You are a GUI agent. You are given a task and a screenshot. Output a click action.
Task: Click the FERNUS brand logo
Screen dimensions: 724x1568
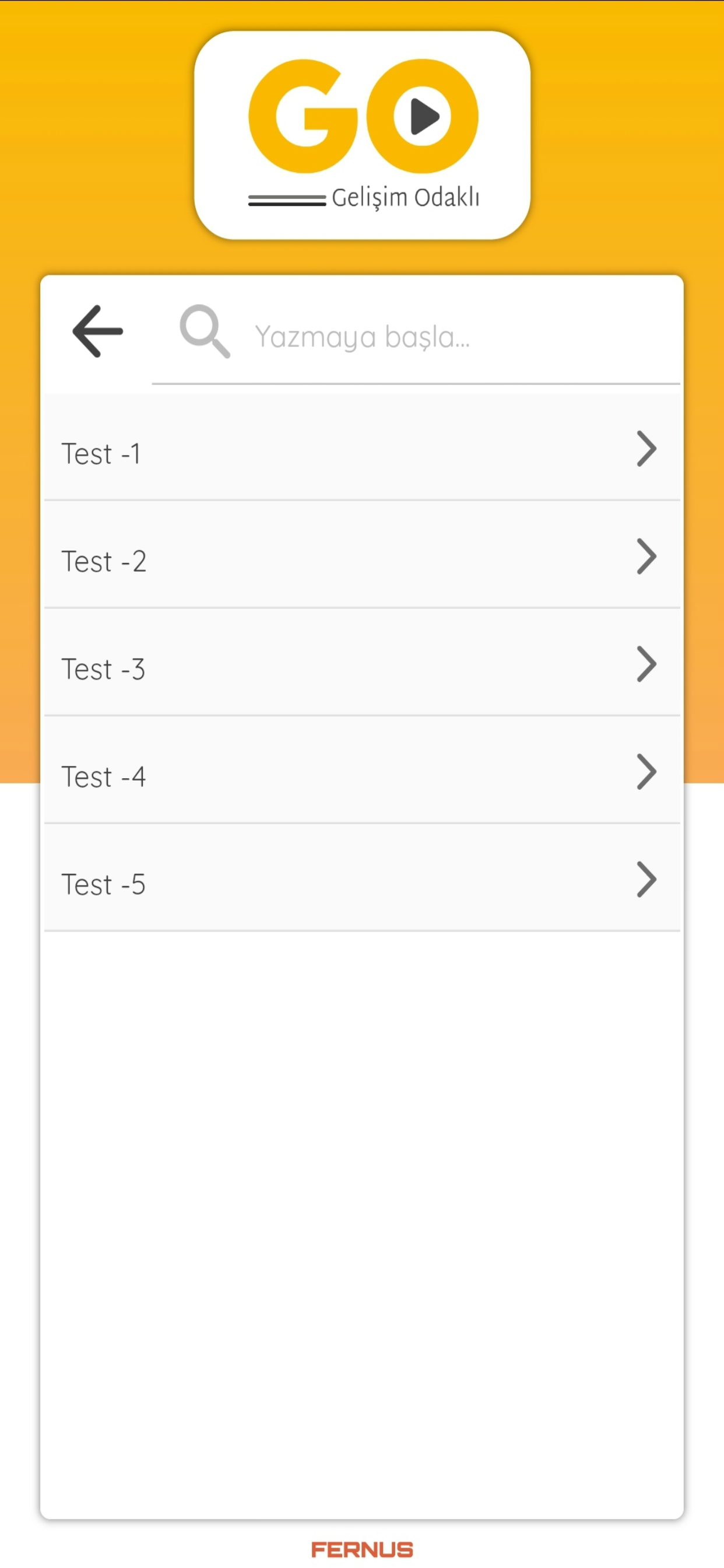point(362,1549)
